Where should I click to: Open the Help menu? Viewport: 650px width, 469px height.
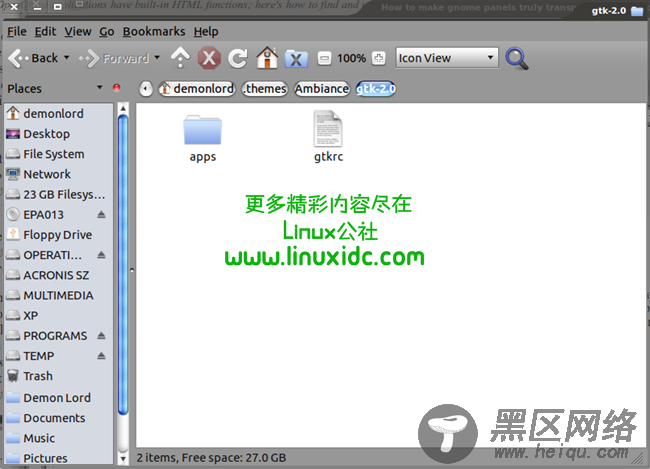[x=206, y=32]
